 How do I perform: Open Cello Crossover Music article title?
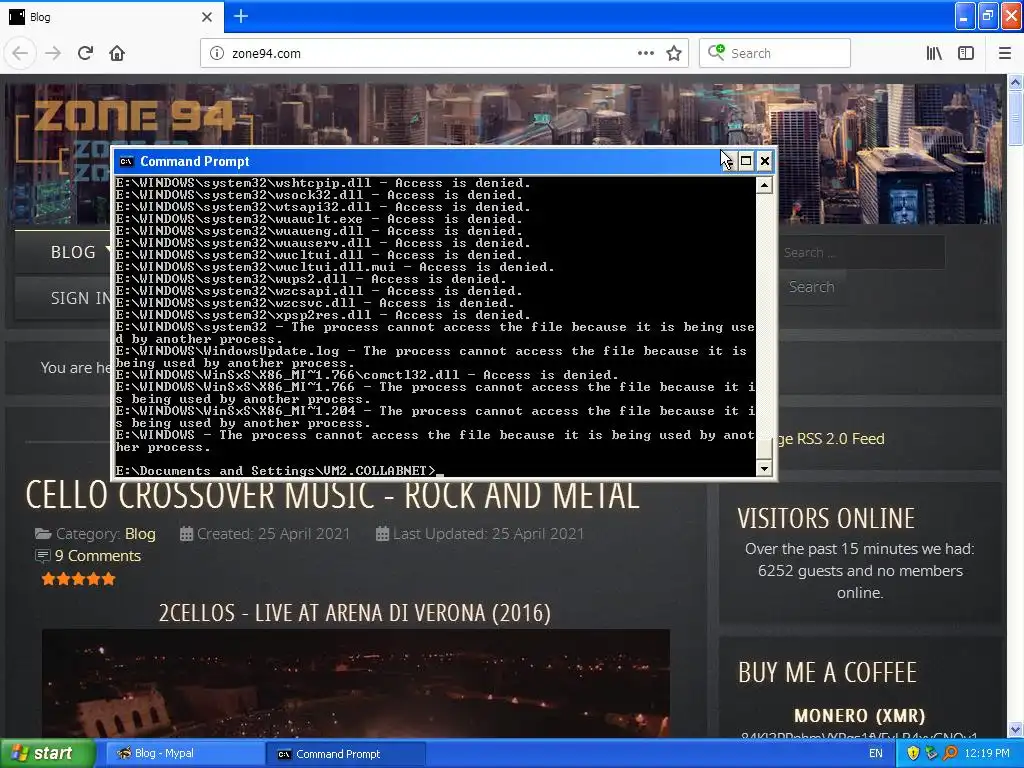coord(332,495)
